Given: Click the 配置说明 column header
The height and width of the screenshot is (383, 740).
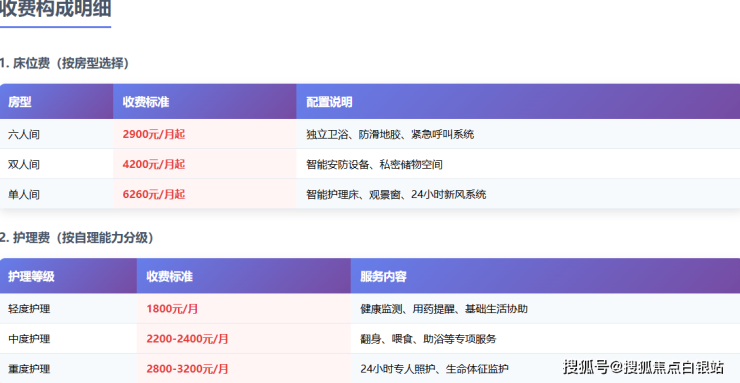Looking at the screenshot, I should (x=329, y=102).
